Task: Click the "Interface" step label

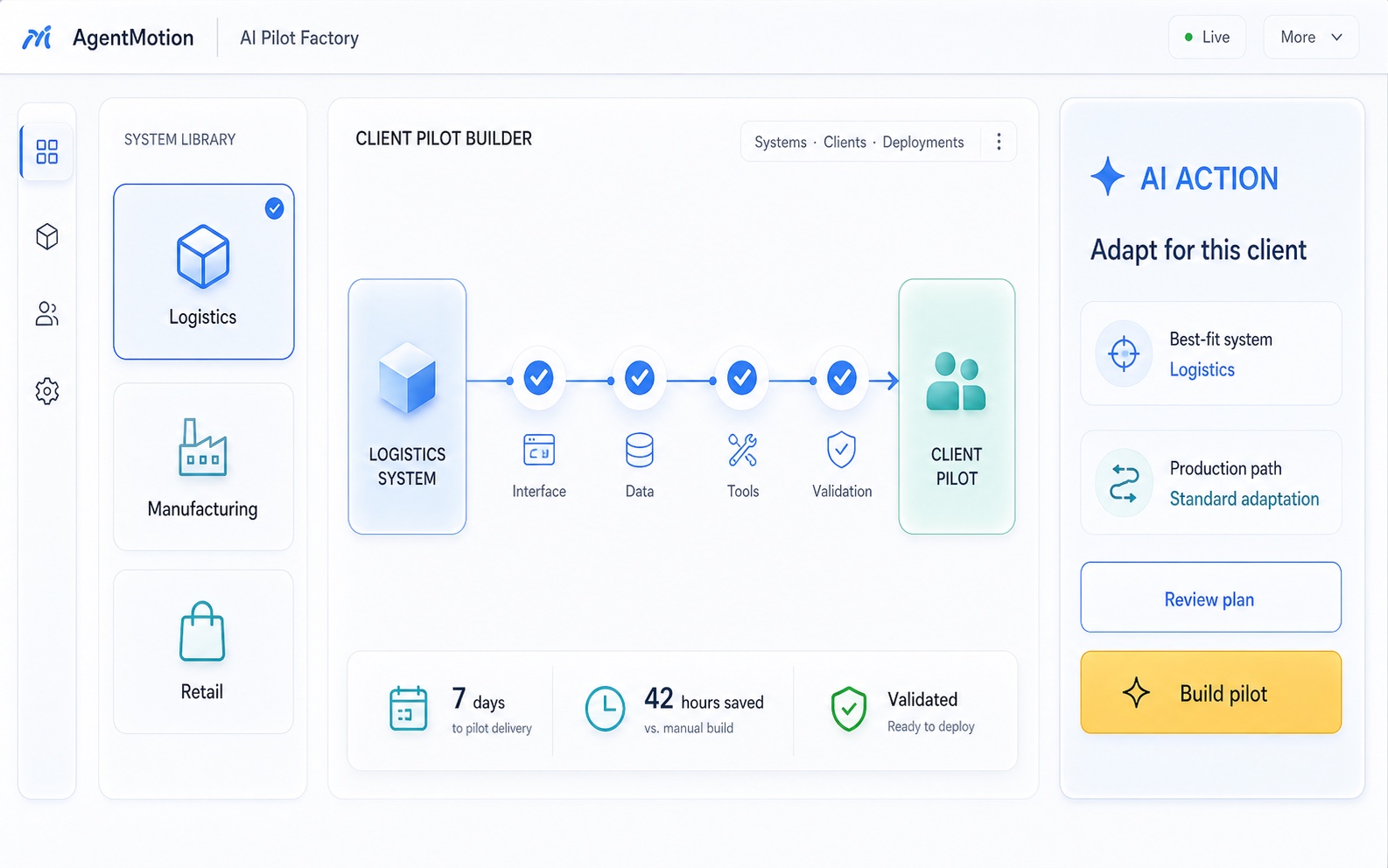Action: coord(539,491)
